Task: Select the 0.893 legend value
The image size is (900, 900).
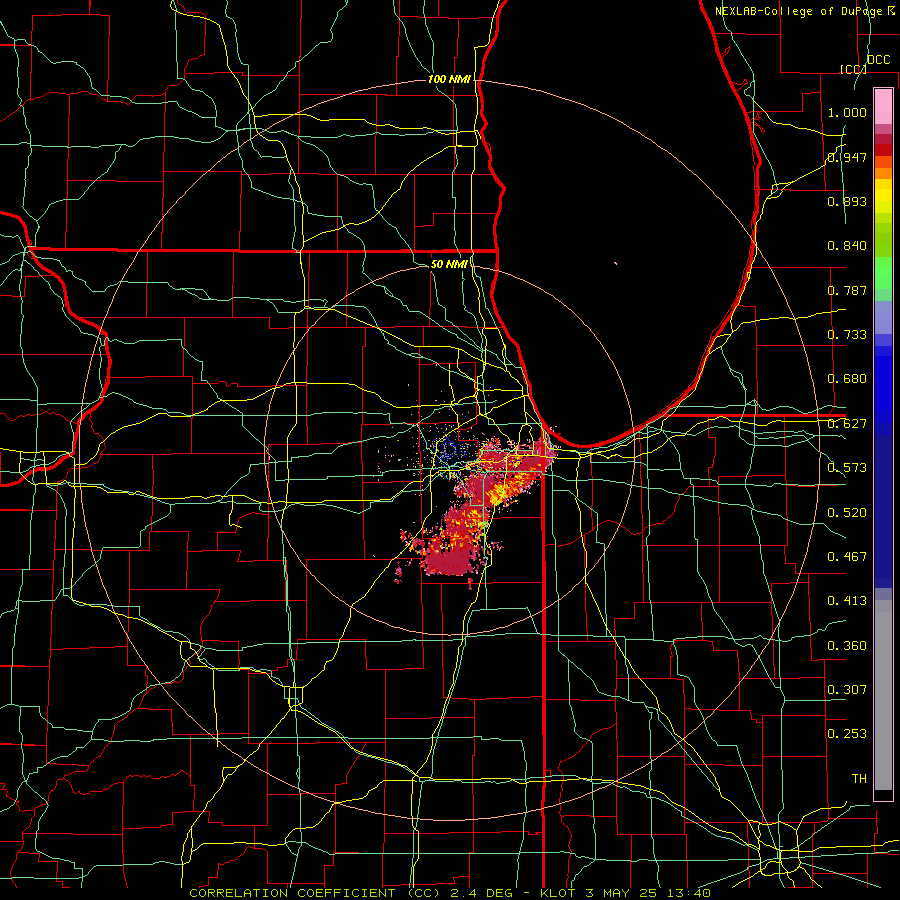Action: pos(847,201)
